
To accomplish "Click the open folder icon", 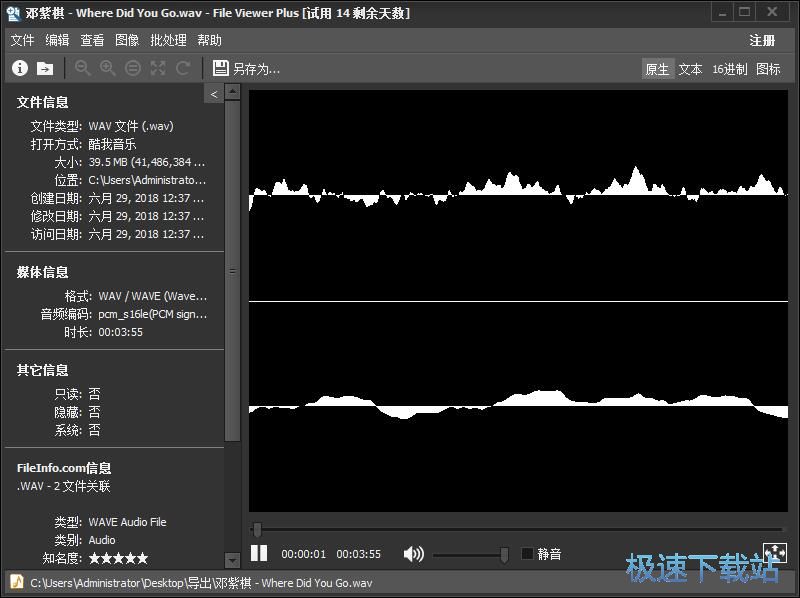I will (45, 68).
